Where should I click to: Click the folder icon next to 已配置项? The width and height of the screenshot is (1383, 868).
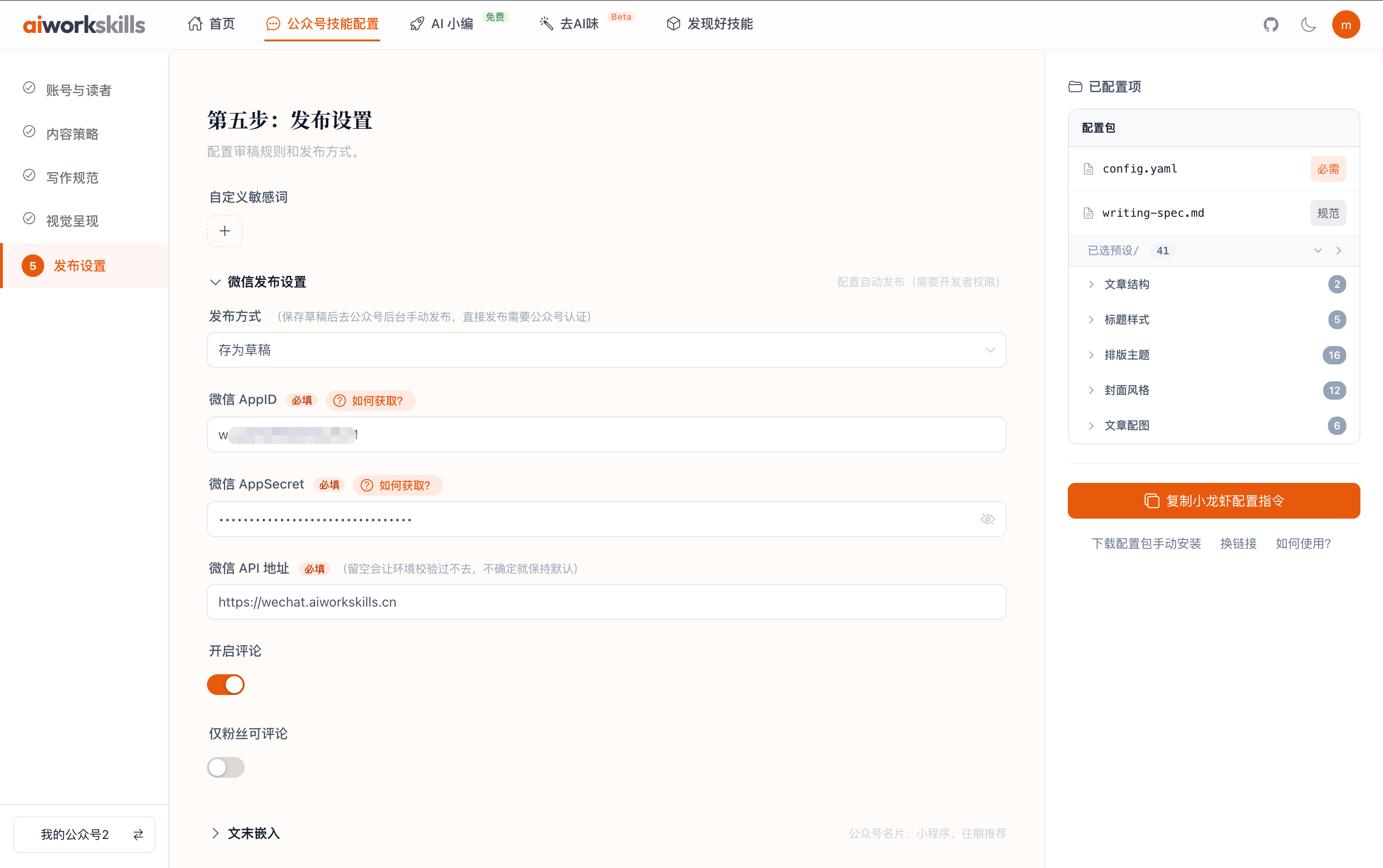(1074, 87)
